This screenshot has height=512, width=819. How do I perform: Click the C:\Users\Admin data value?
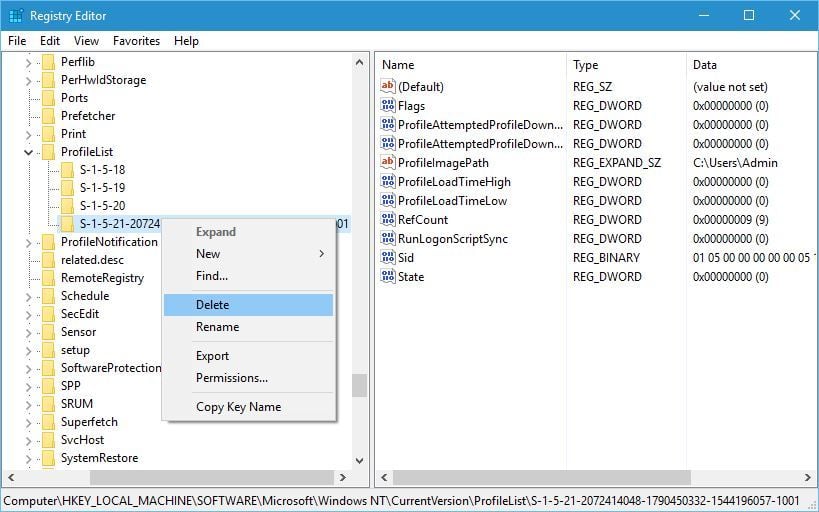pos(735,162)
